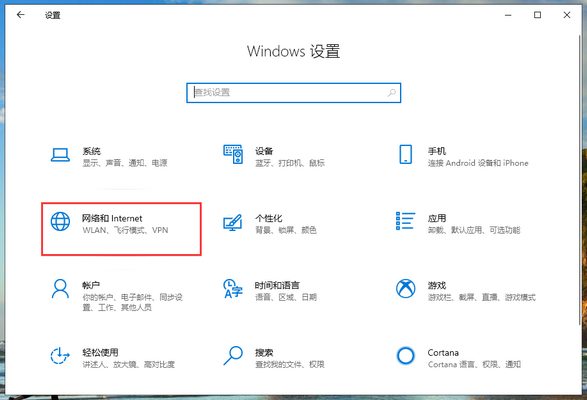The width and height of the screenshot is (587, 400).
Task: Select the 手机 category title
Action: (437, 151)
